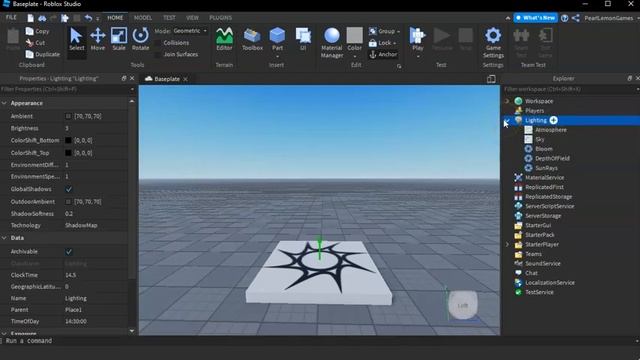Expand the StarterPlayer node
The width and height of the screenshot is (640, 360).
click(x=507, y=244)
